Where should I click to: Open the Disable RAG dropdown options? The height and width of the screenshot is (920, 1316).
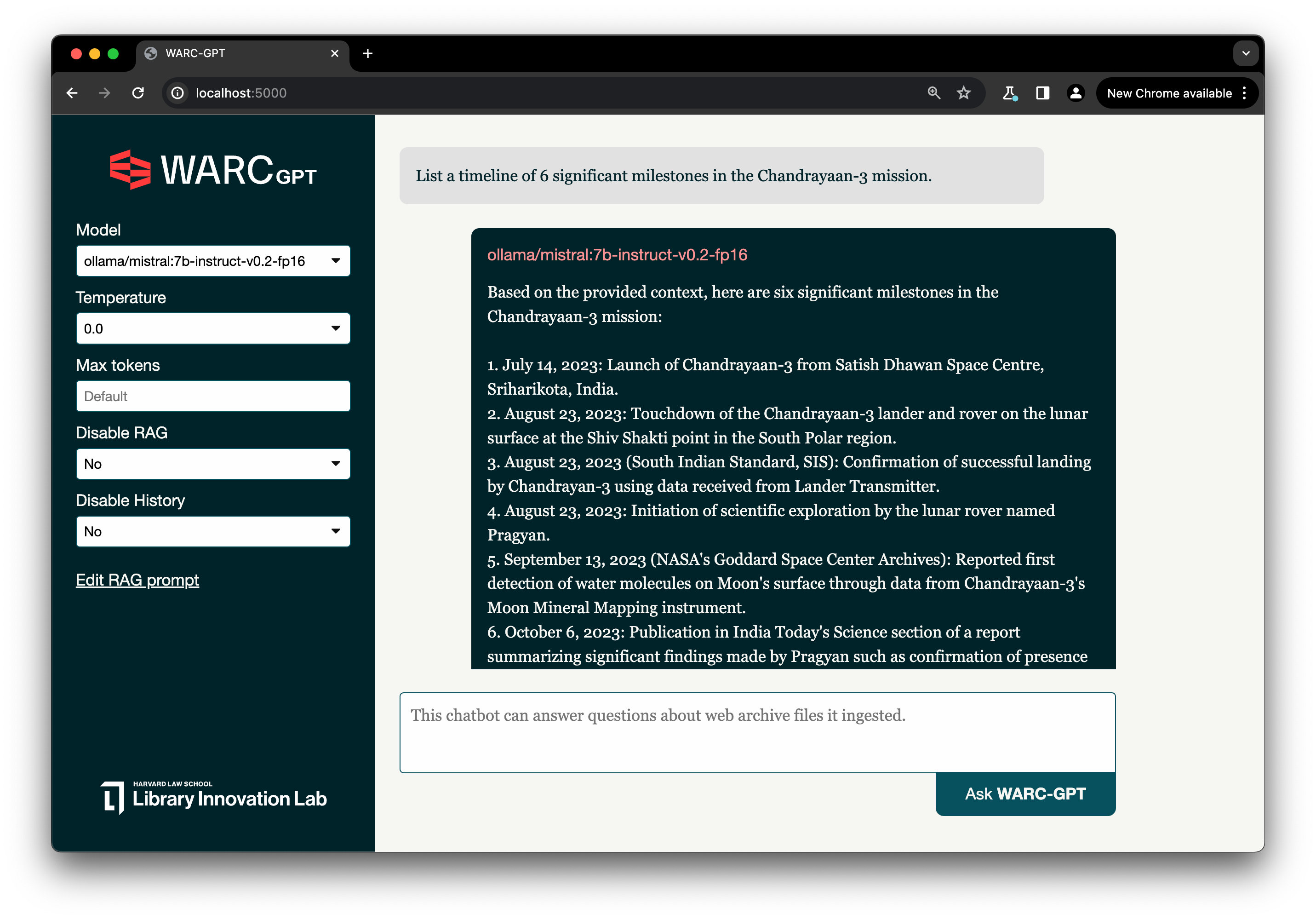[x=213, y=464]
